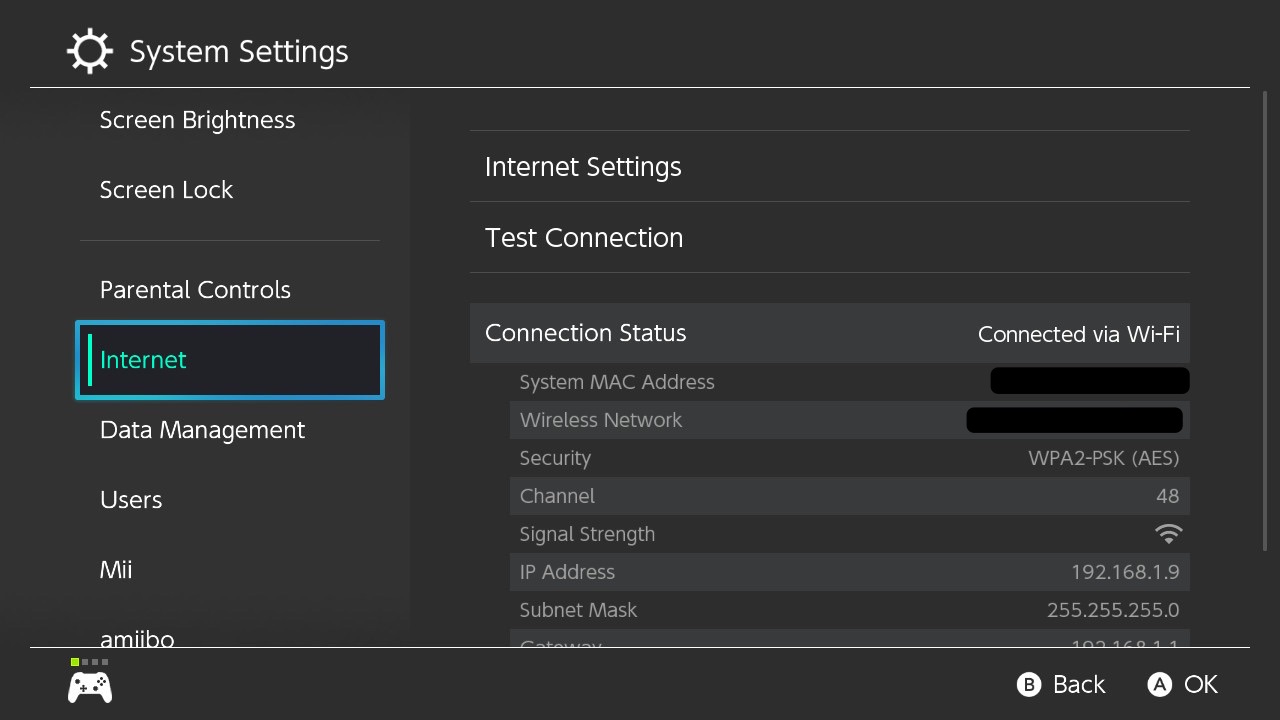This screenshot has height=720, width=1280.
Task: Open Data Management settings
Action: pos(202,430)
